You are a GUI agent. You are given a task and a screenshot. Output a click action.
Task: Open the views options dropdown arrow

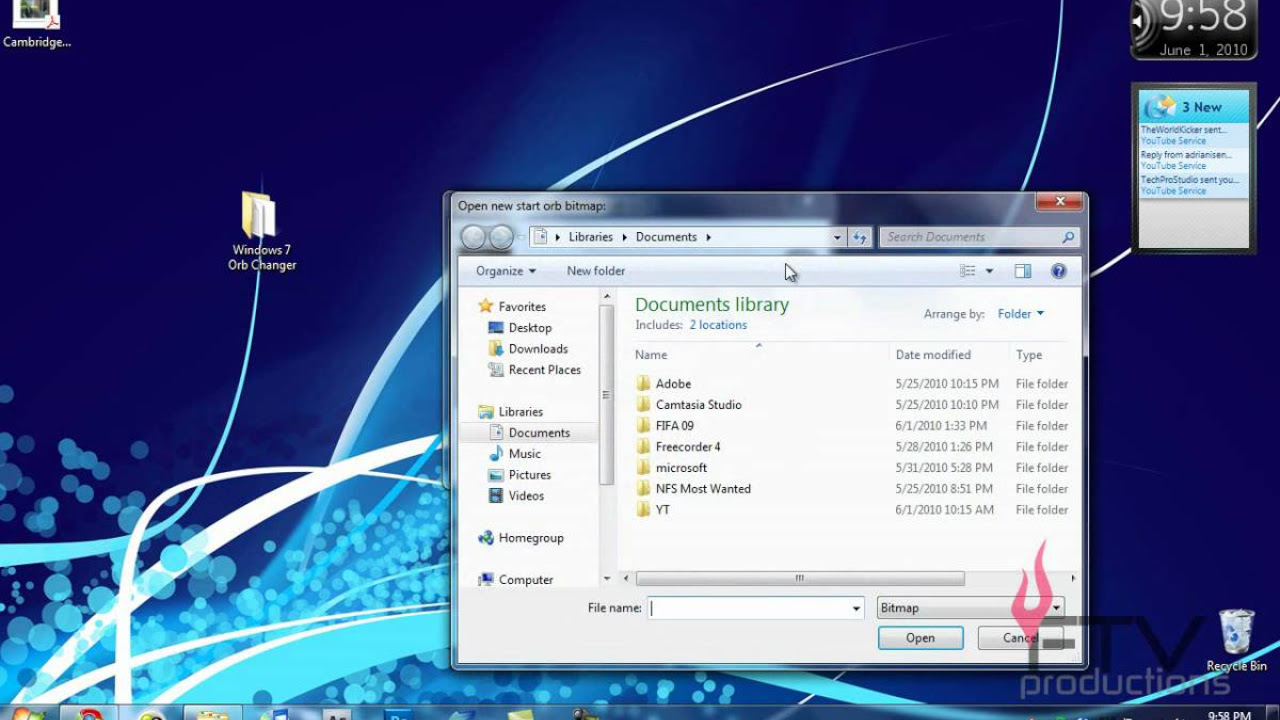989,271
